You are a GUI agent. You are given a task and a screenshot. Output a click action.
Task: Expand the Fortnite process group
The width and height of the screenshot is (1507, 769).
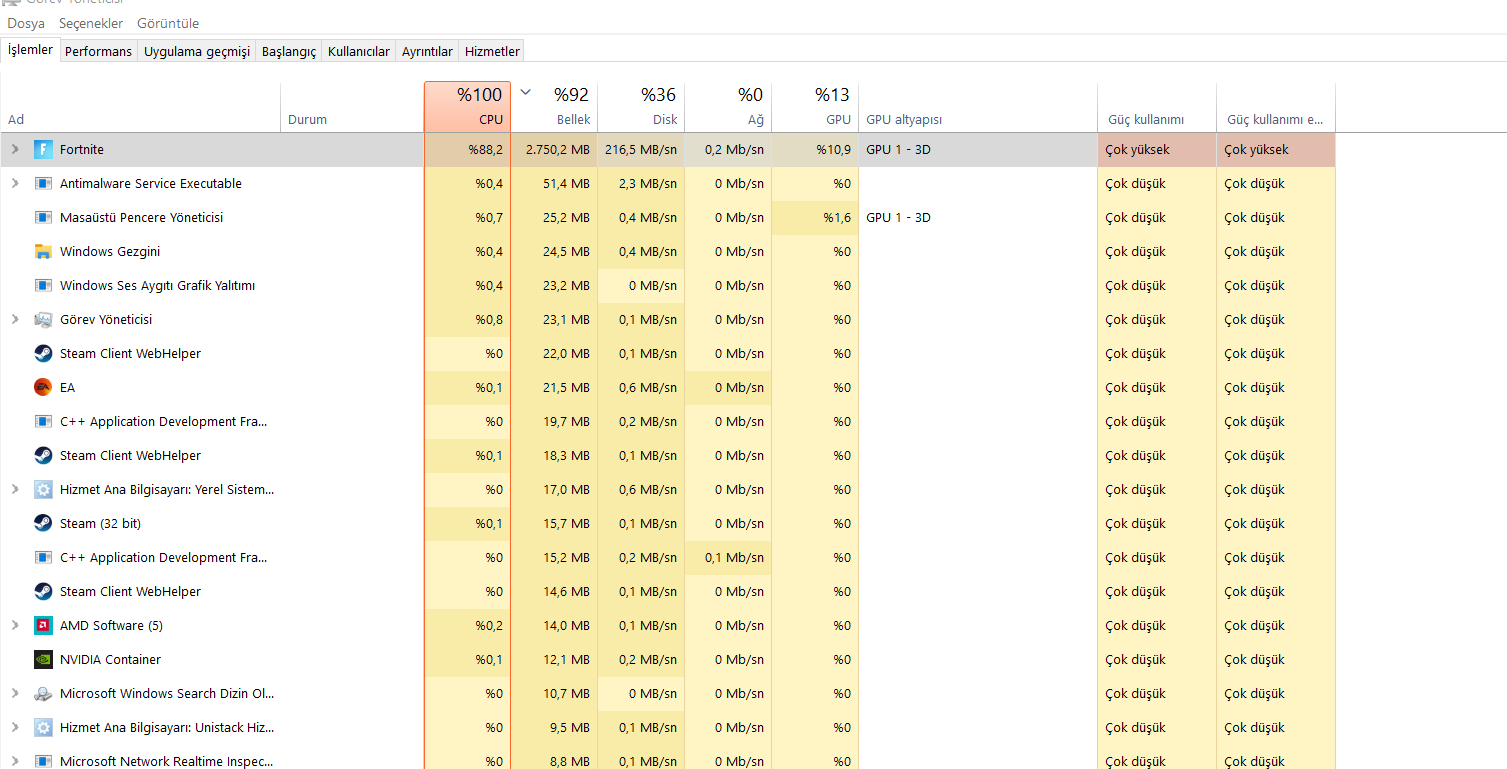pos(14,150)
